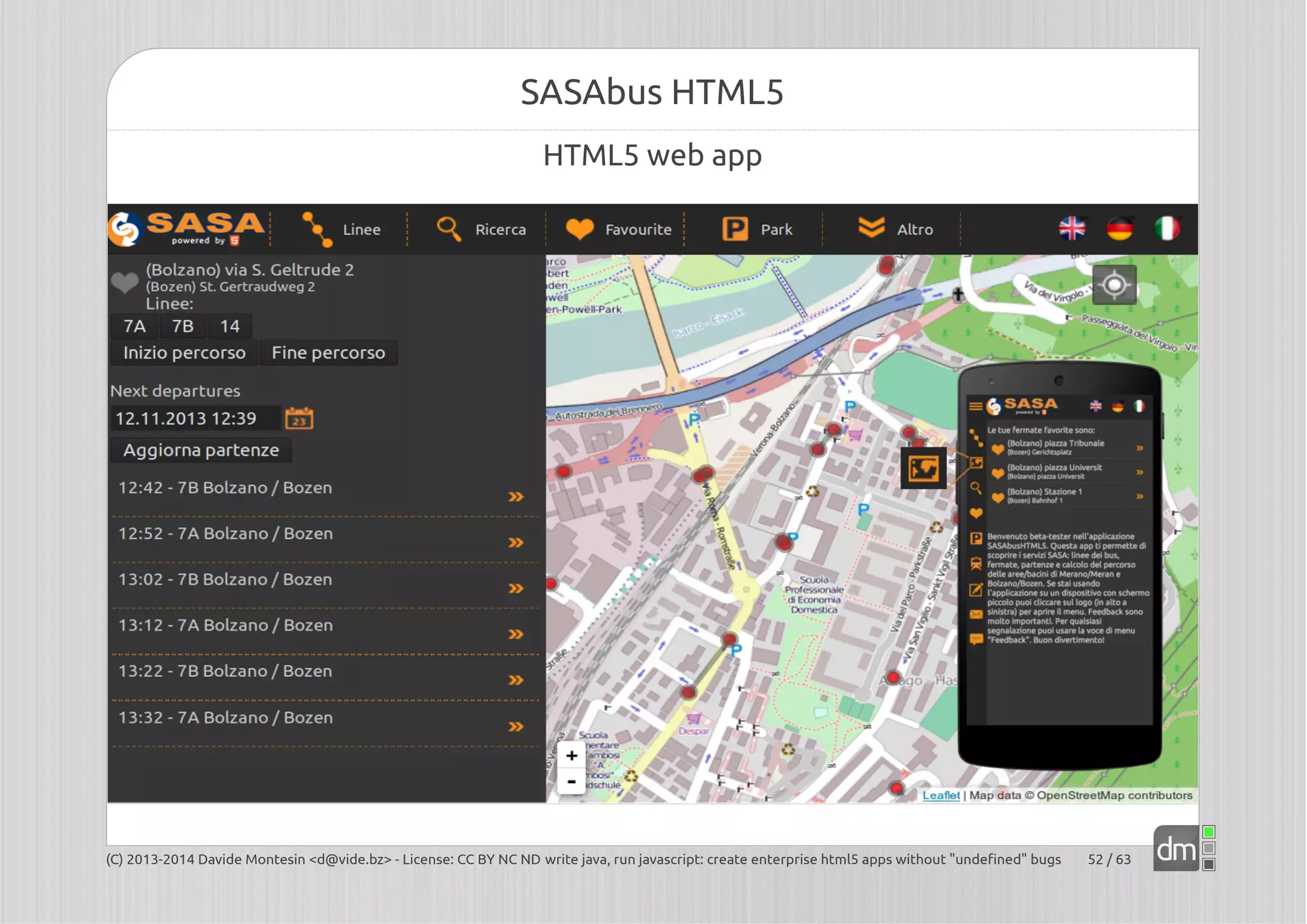The width and height of the screenshot is (1307, 924).
Task: Select line 7B button
Action: tap(183, 326)
